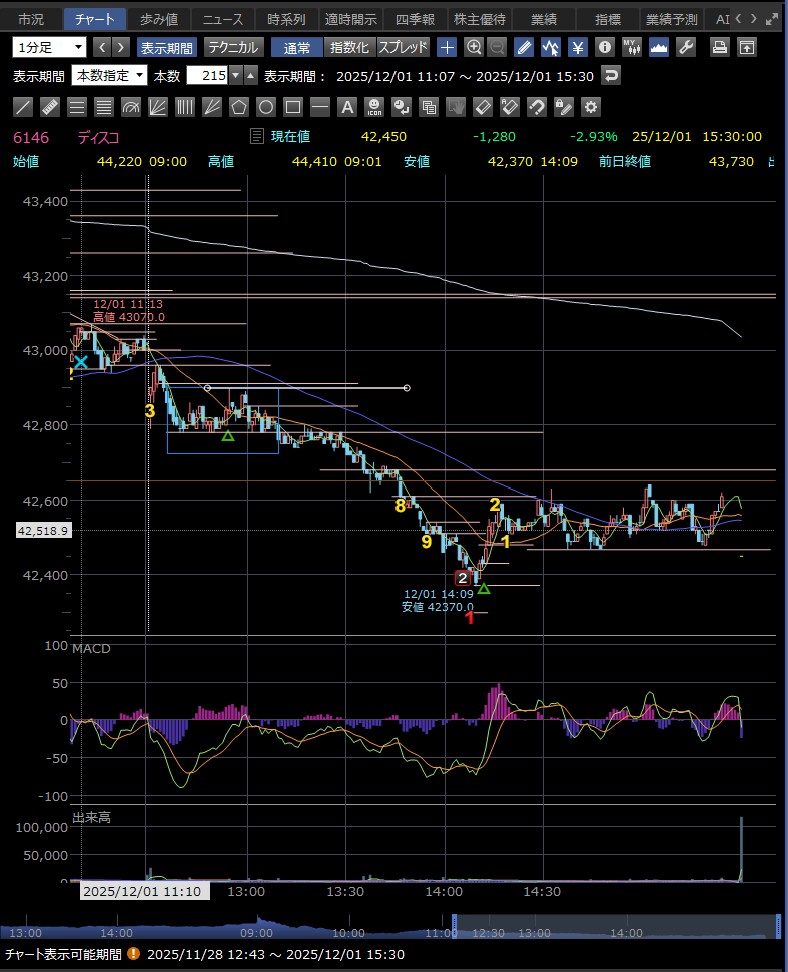Zoom in with the magnifier plus icon

pos(474,47)
